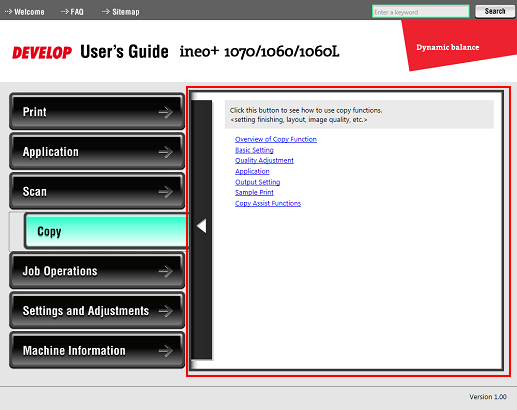Image resolution: width=517 pixels, height=410 pixels.
Task: Open the Application link in copy panel
Action: 252,171
